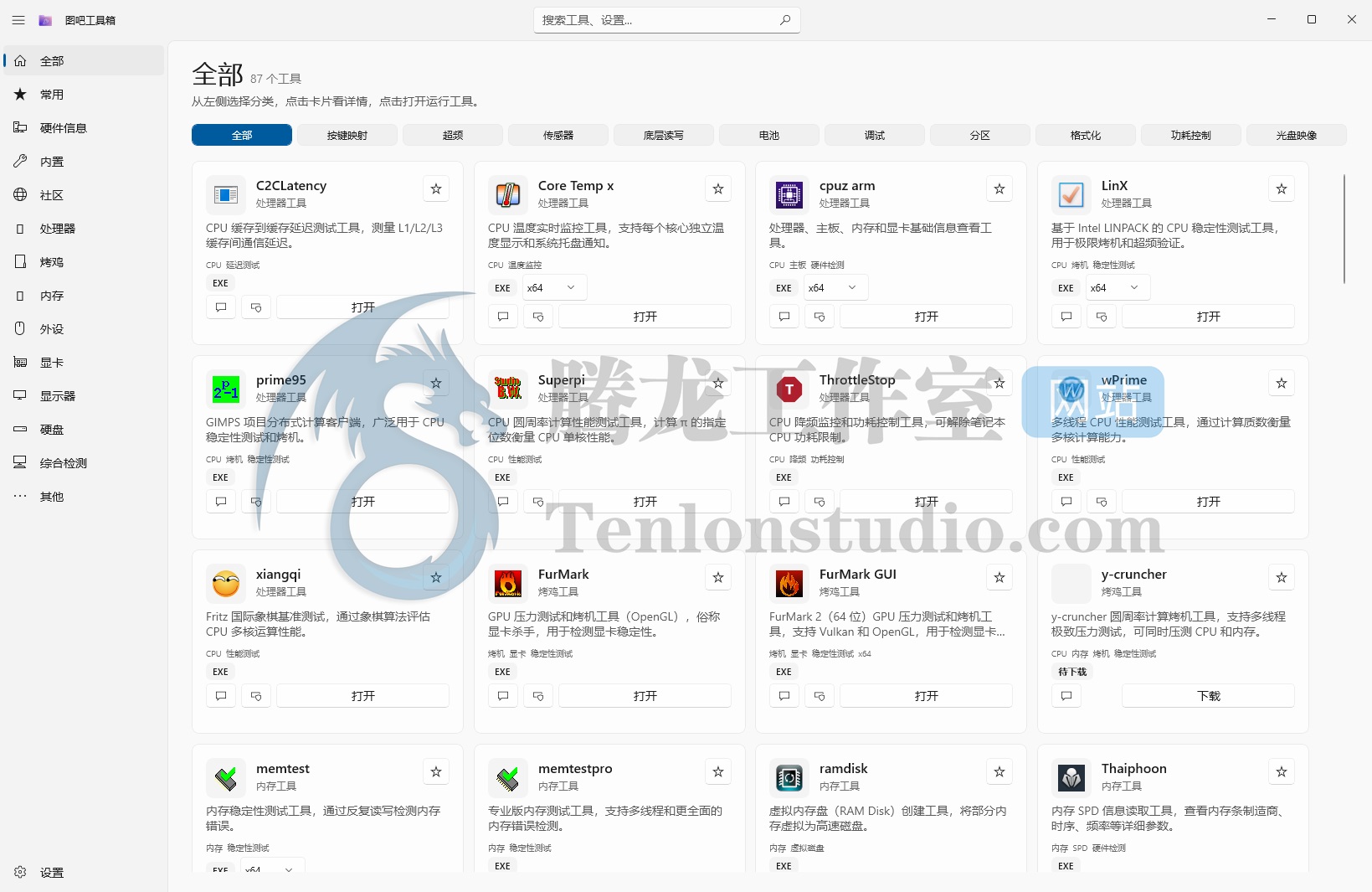Click the ramdisk app icon
Screen dimensions: 1372x892
pos(789,778)
